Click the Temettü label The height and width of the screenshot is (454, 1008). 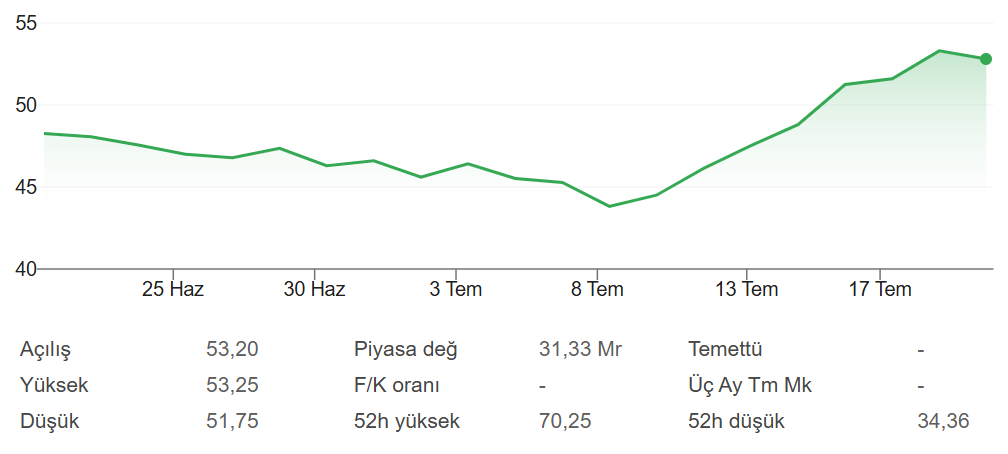[725, 349]
